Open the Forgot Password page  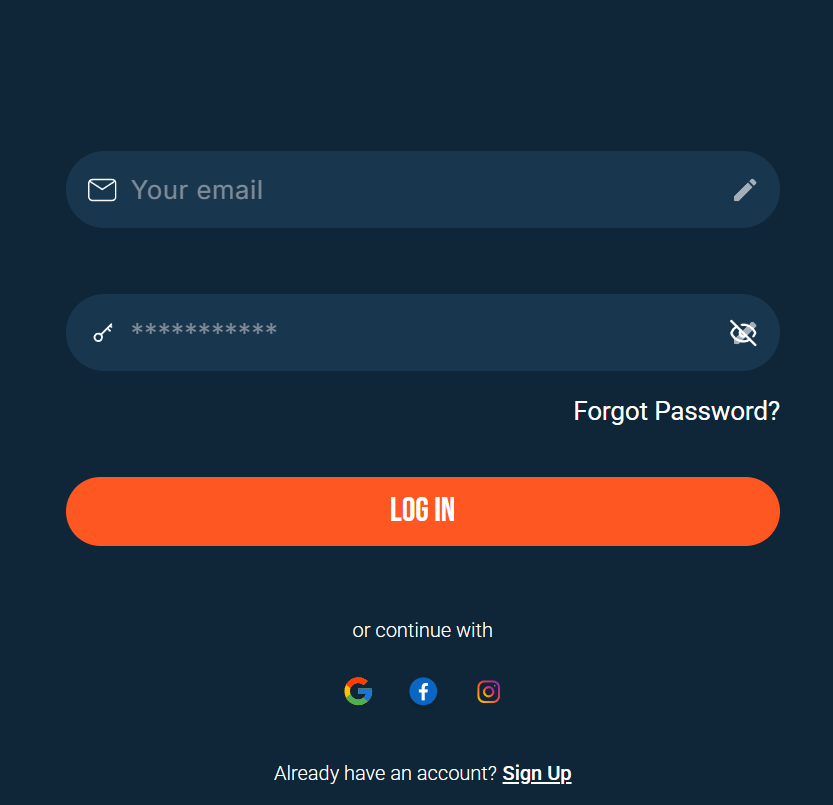[x=676, y=410]
